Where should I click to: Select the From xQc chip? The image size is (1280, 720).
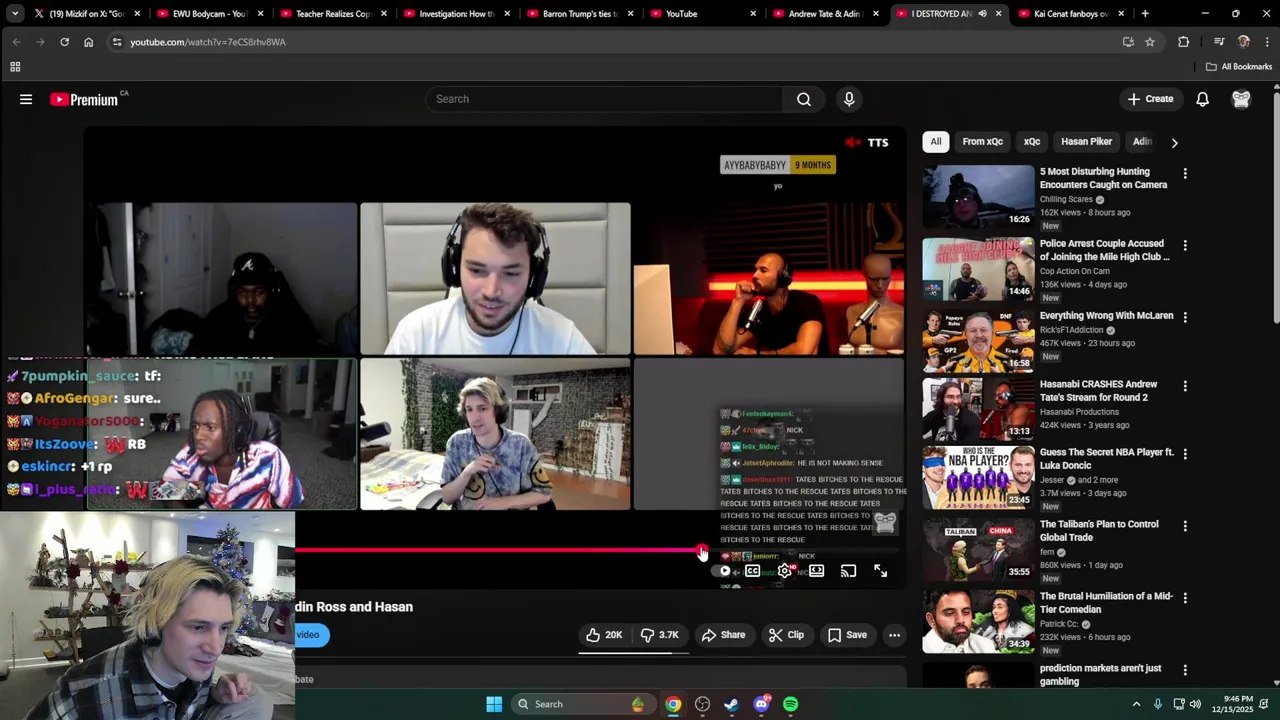(982, 142)
